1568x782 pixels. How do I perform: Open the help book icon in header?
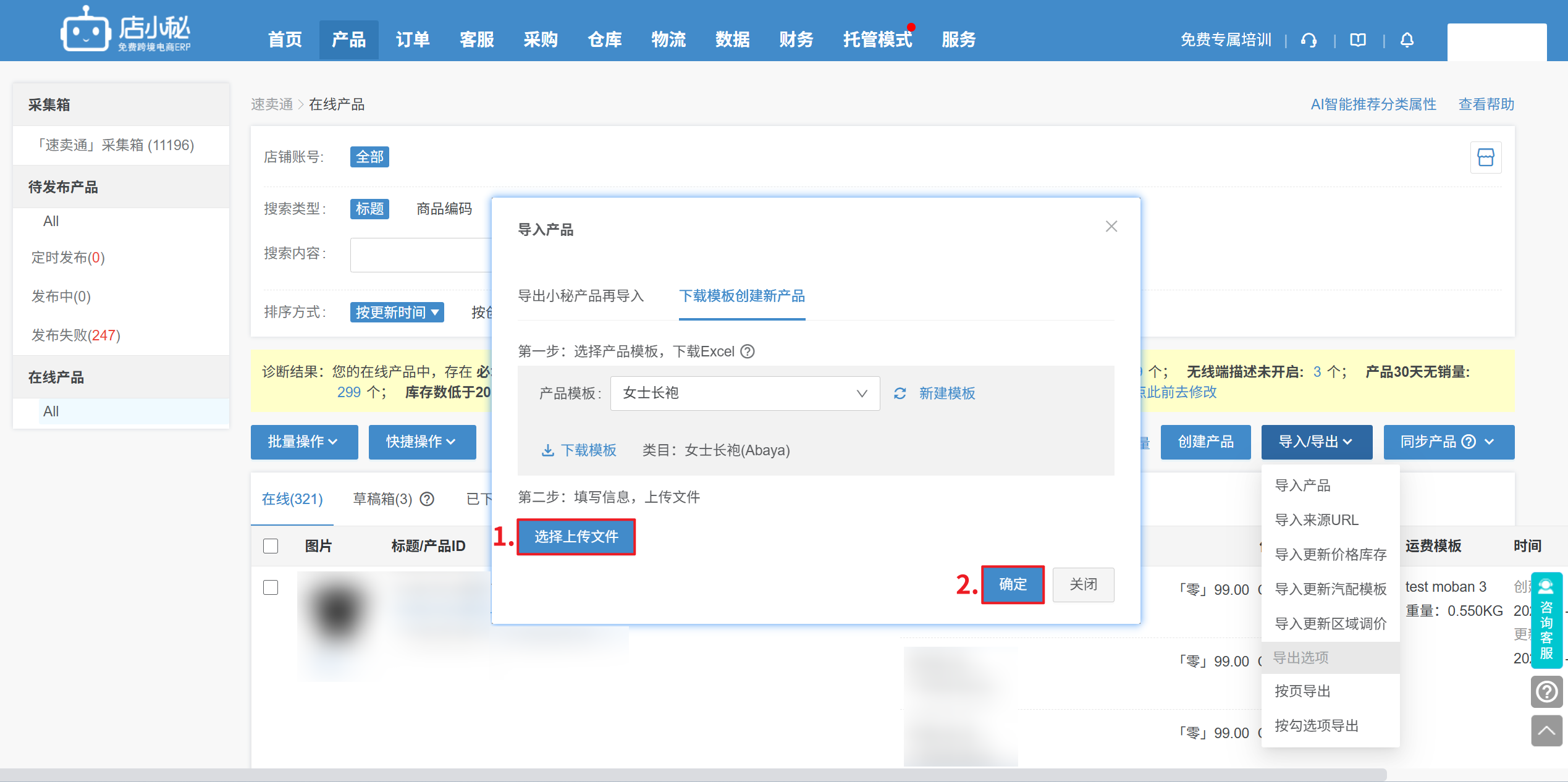coord(1357,40)
